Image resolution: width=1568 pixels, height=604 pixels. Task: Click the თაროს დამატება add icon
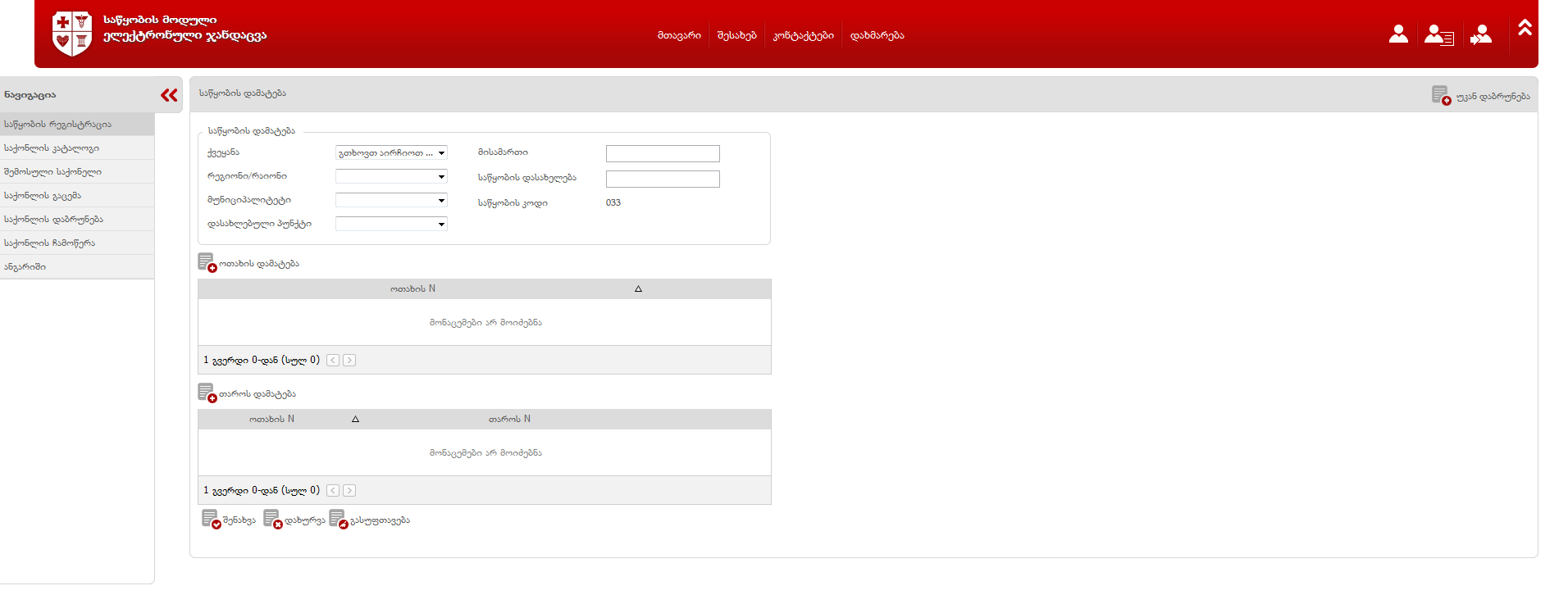pos(207,393)
